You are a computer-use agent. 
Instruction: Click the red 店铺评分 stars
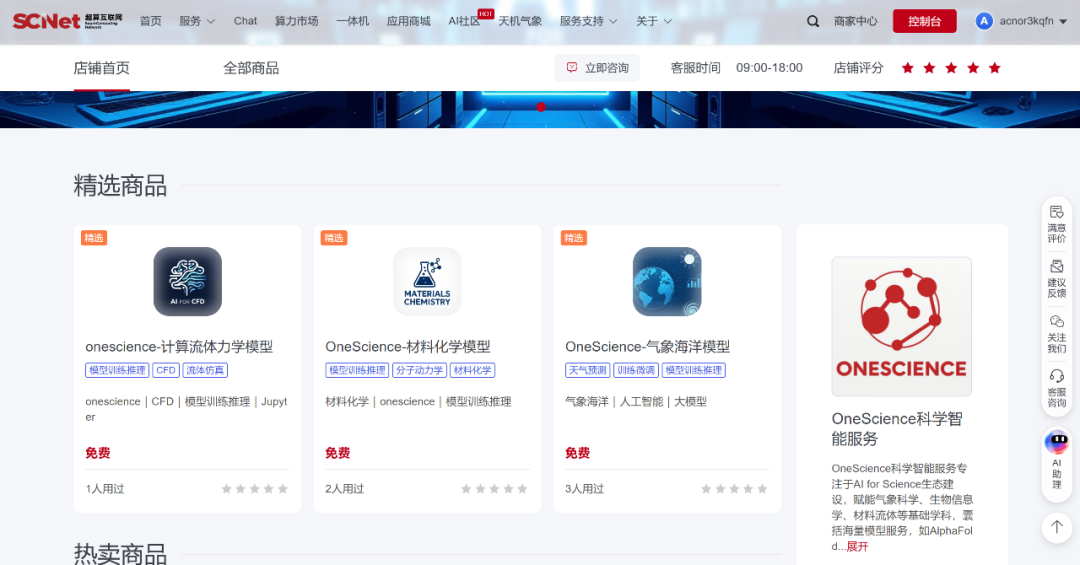tap(951, 68)
